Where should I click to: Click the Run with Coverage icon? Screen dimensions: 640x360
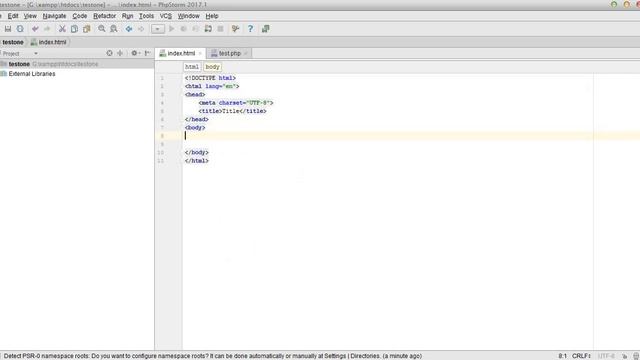pyautogui.click(x=196, y=29)
